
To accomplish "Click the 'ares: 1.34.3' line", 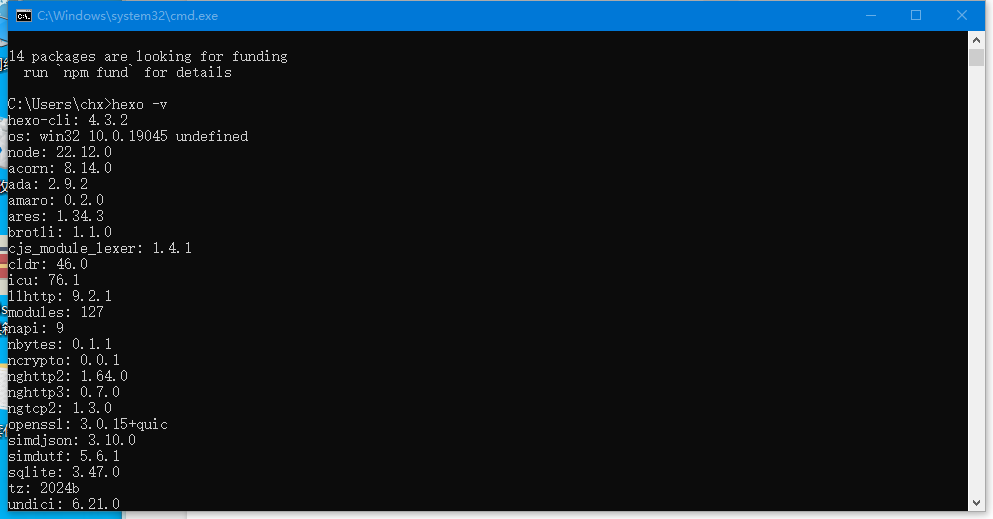I will point(56,216).
